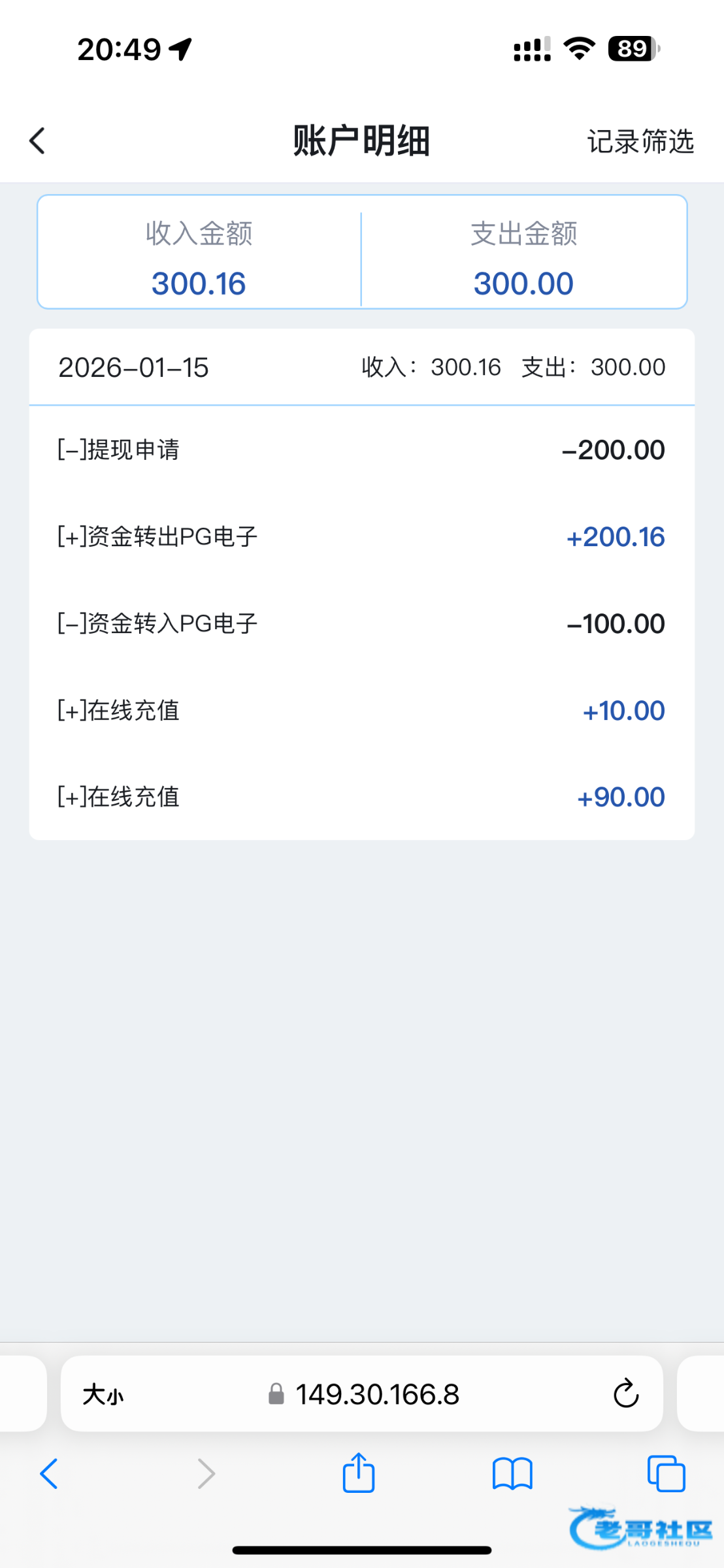This screenshot has height=1568, width=724.
Task: Tap Safari reload page icon
Action: 625,1394
